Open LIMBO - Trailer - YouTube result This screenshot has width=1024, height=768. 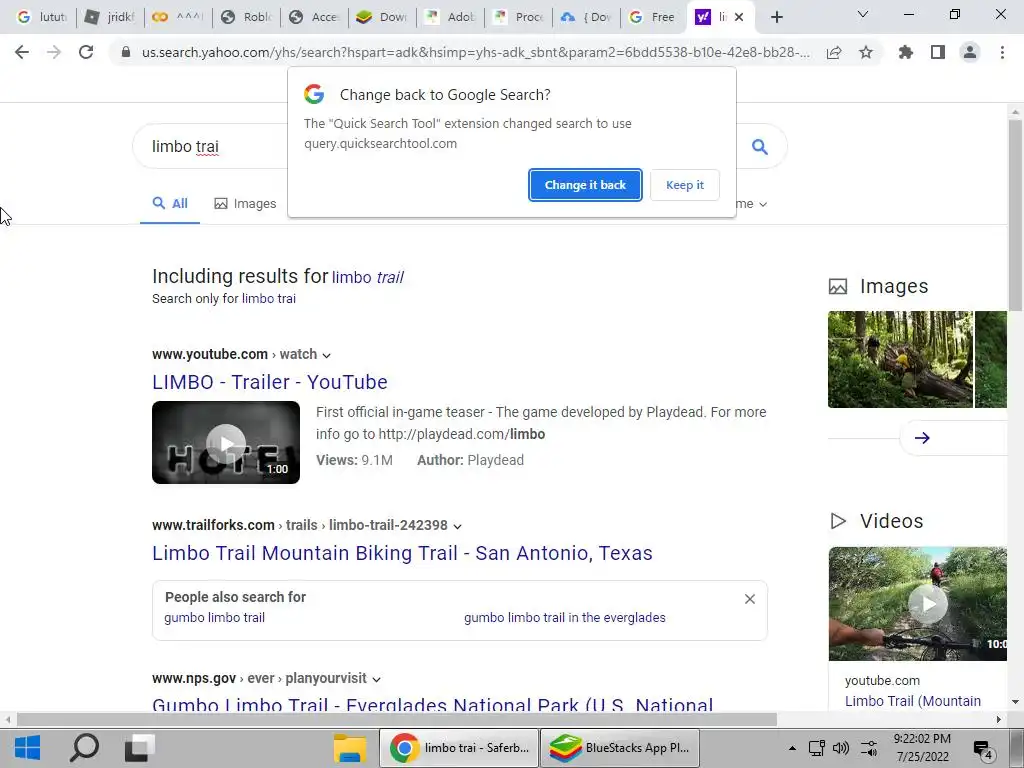point(270,382)
